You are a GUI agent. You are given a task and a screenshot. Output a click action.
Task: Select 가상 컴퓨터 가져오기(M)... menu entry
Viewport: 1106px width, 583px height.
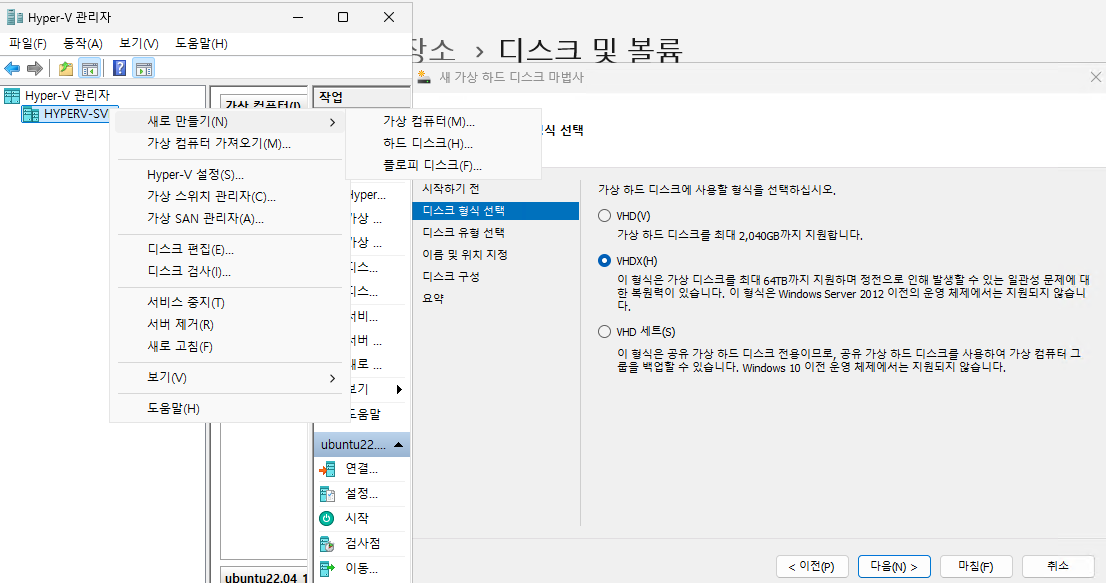pyautogui.click(x=229, y=143)
